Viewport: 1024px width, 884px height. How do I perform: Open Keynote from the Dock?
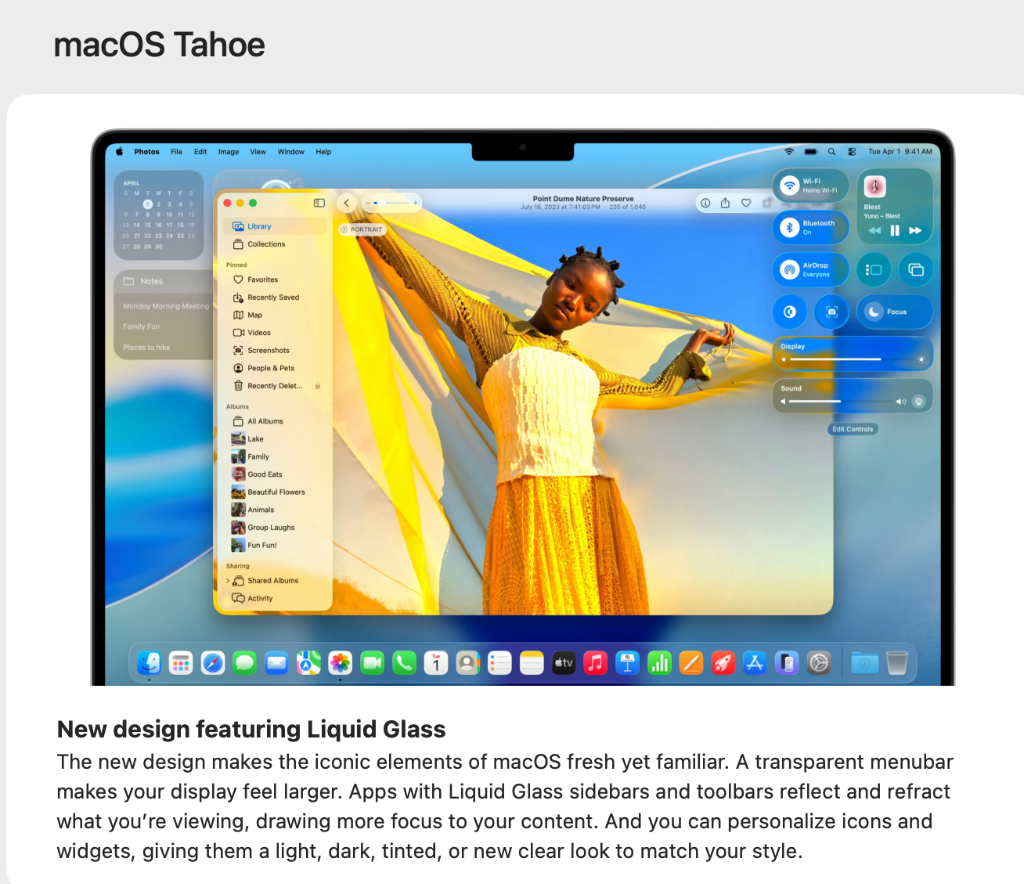click(x=628, y=663)
